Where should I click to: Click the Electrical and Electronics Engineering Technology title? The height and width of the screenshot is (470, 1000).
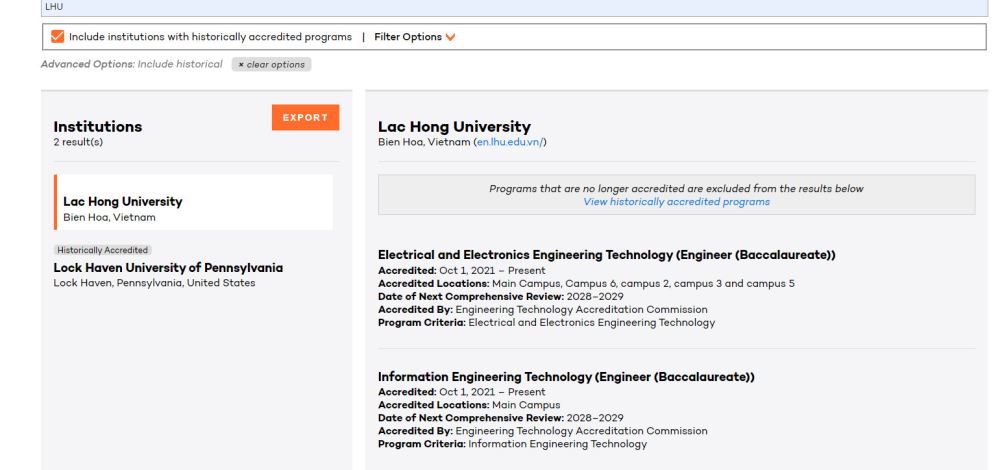[x=607, y=255]
